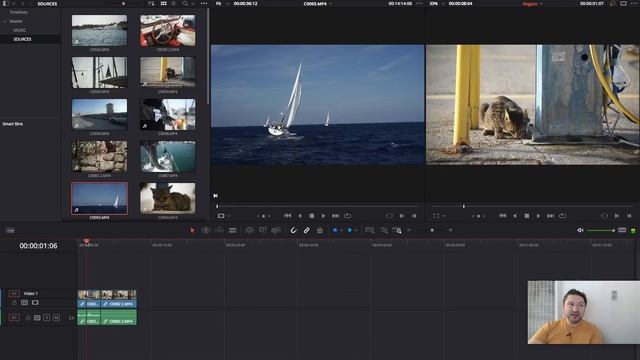Toggle the Position Lock padlock icon
The width and height of the screenshot is (640, 360).
tap(320, 230)
